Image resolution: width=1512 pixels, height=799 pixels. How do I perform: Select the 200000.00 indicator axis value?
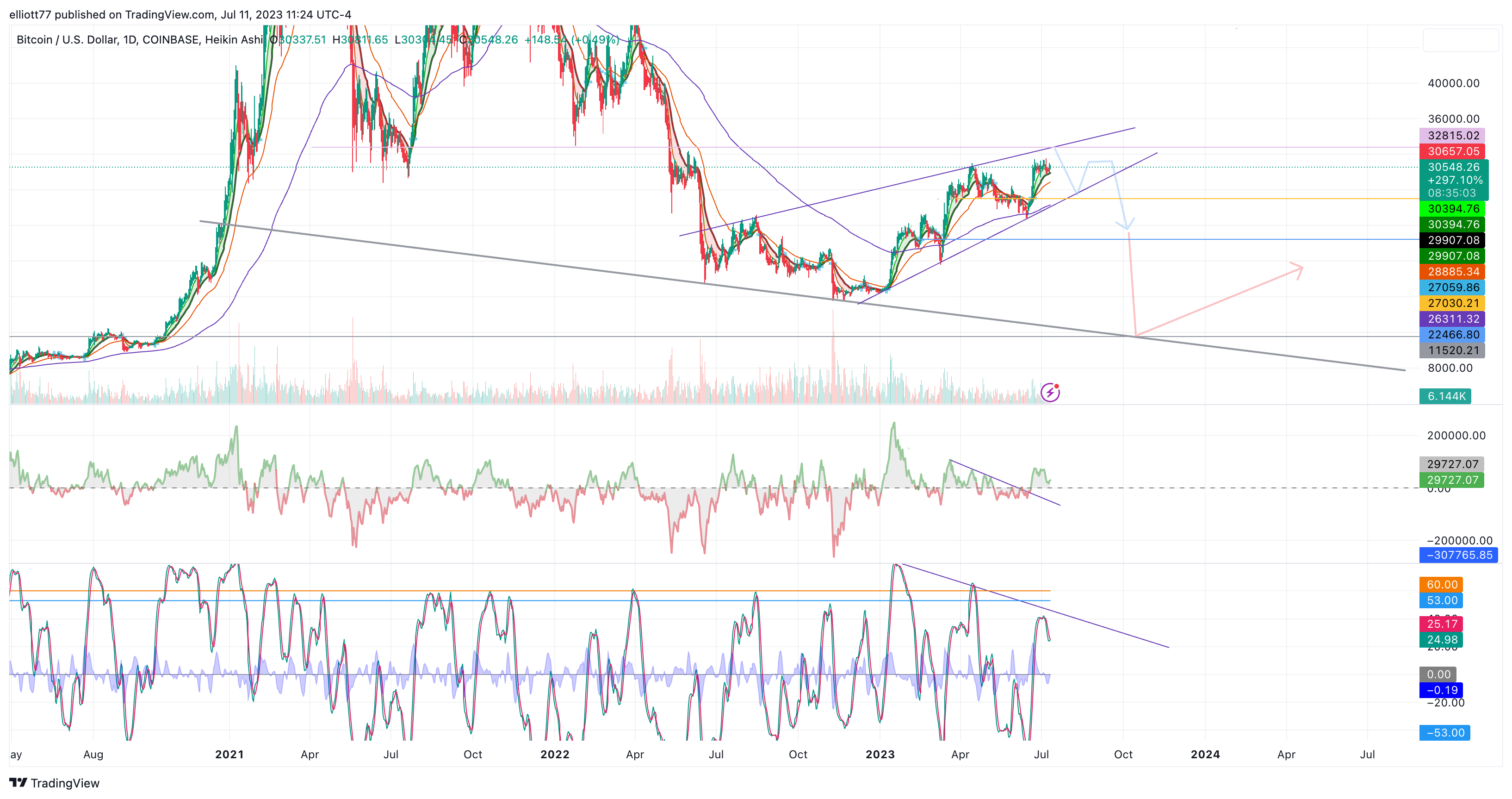[1456, 436]
